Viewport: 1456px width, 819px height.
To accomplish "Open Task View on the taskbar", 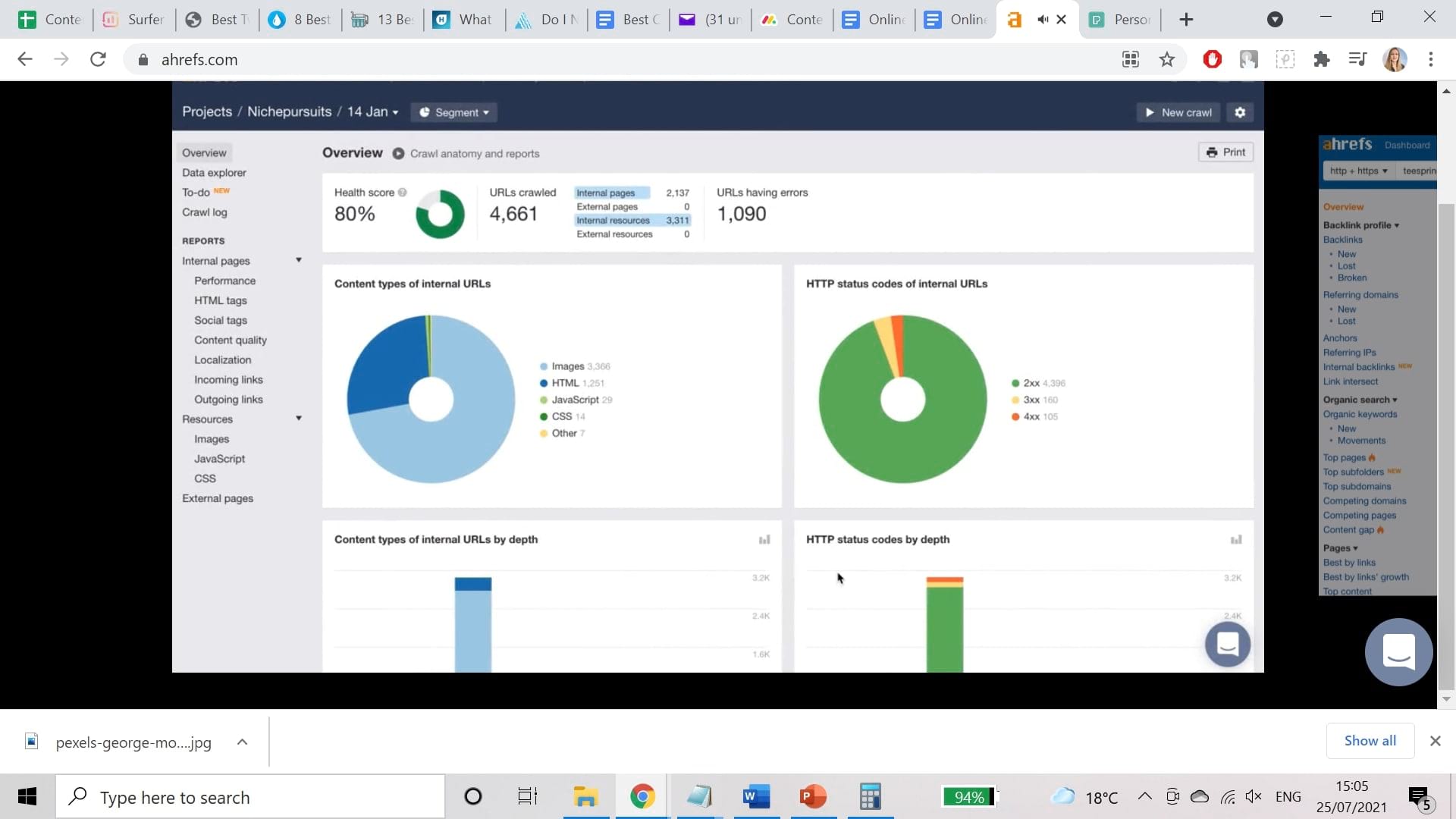I will click(528, 797).
